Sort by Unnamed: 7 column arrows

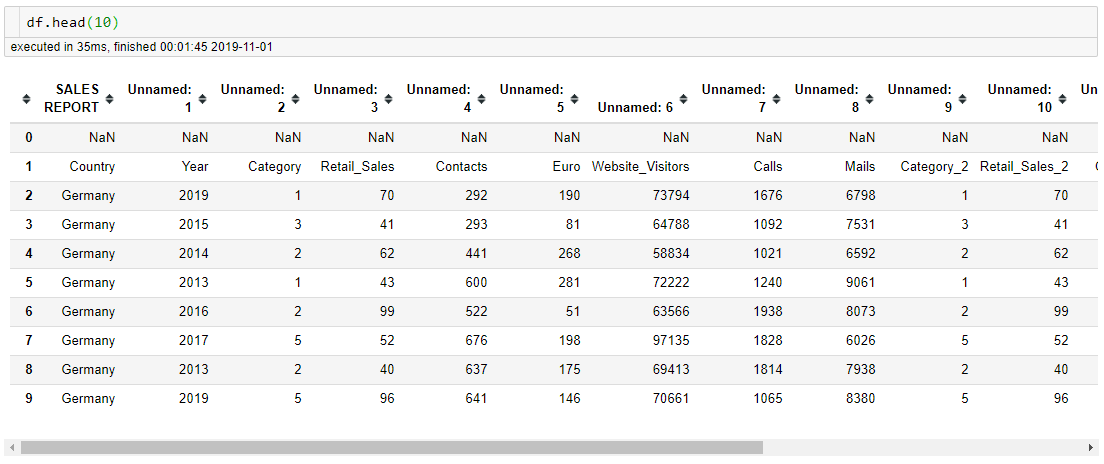(777, 99)
